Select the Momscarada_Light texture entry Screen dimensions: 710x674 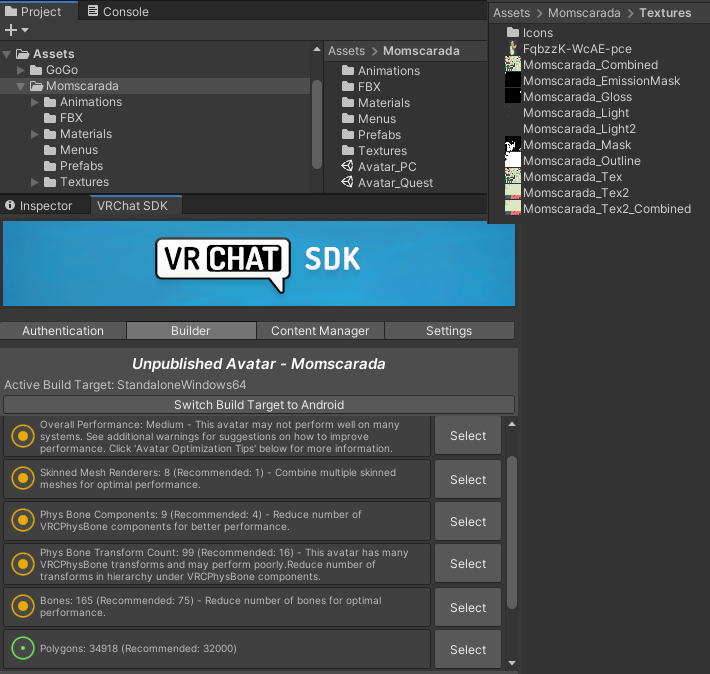tap(576, 112)
